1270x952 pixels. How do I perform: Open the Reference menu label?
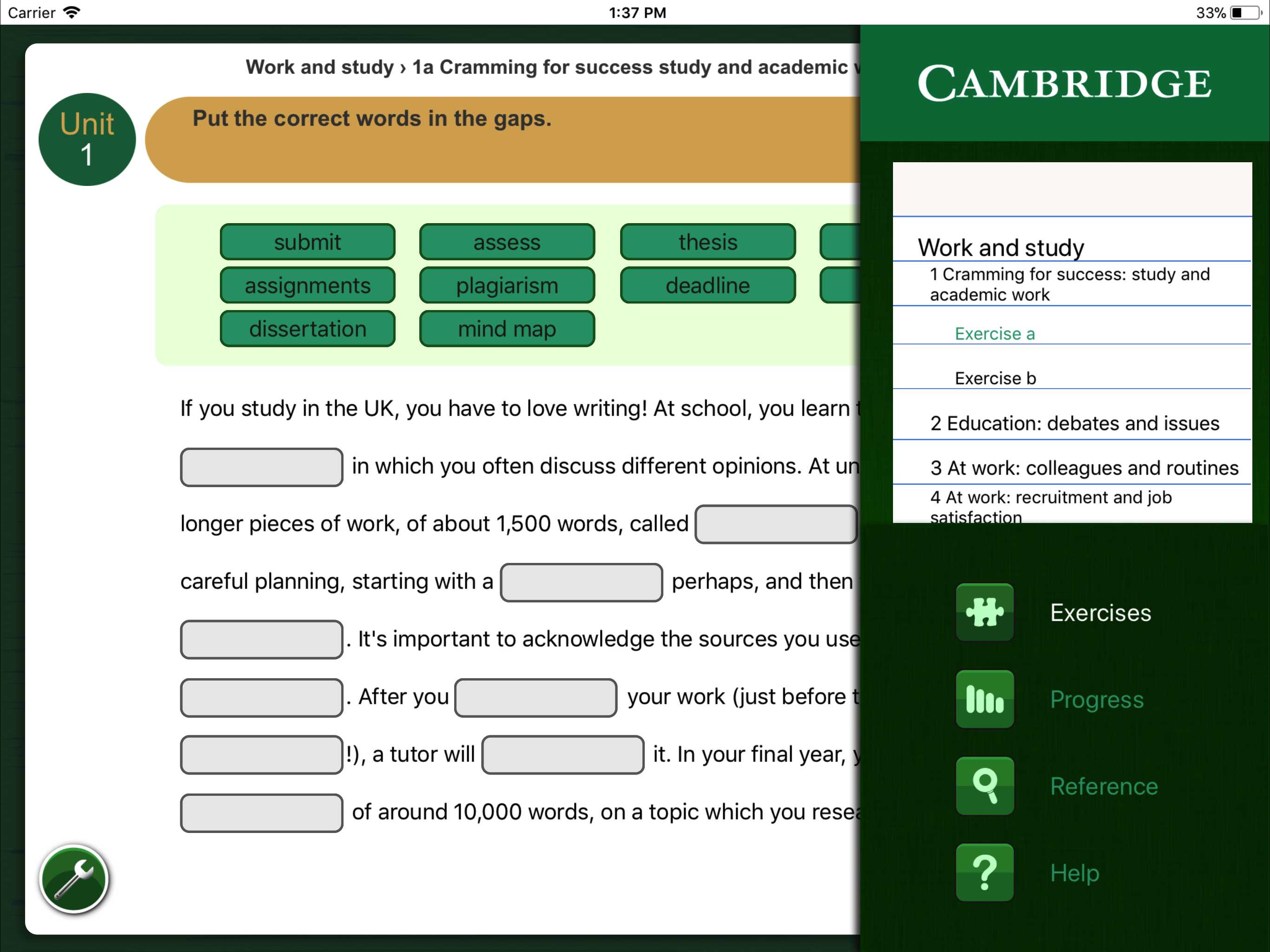(x=1103, y=786)
